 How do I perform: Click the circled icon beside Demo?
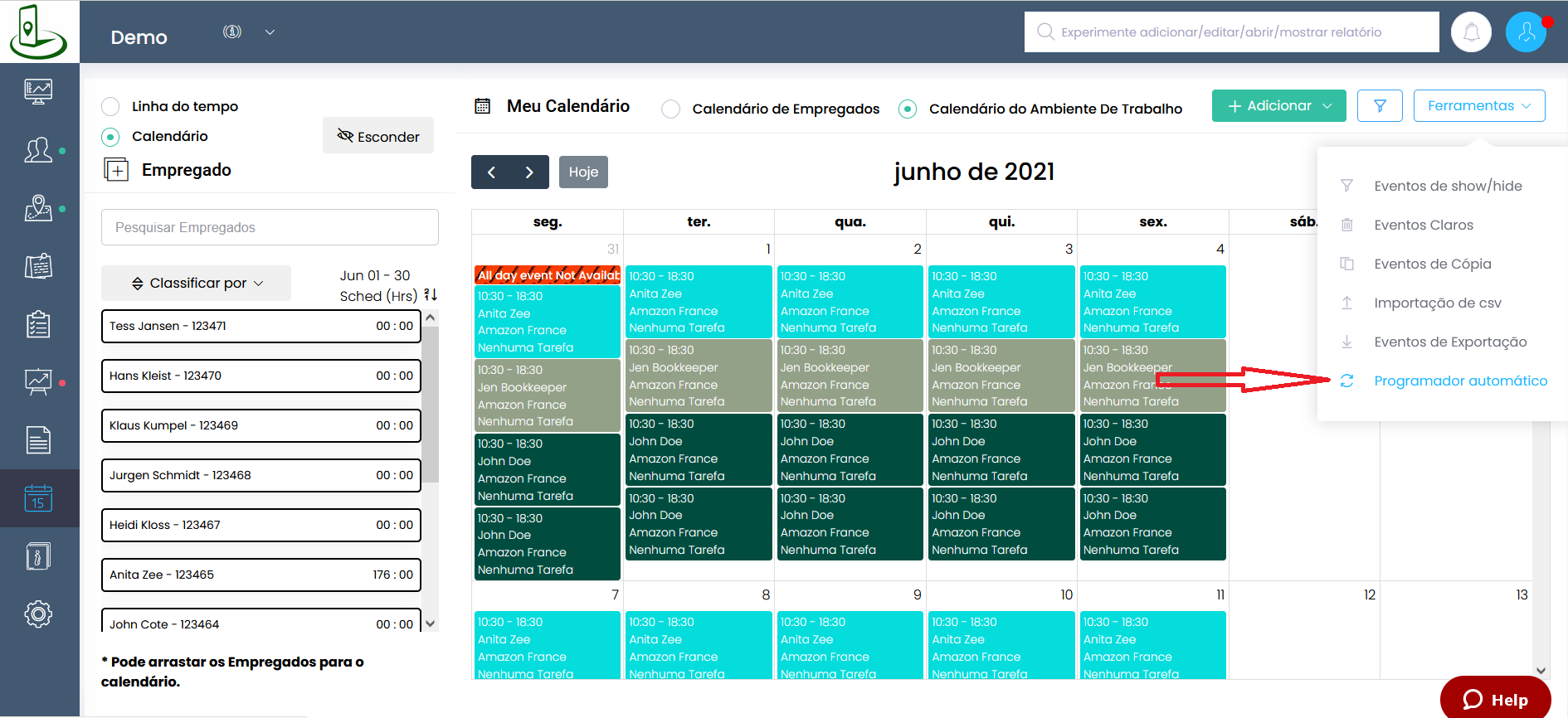click(232, 32)
